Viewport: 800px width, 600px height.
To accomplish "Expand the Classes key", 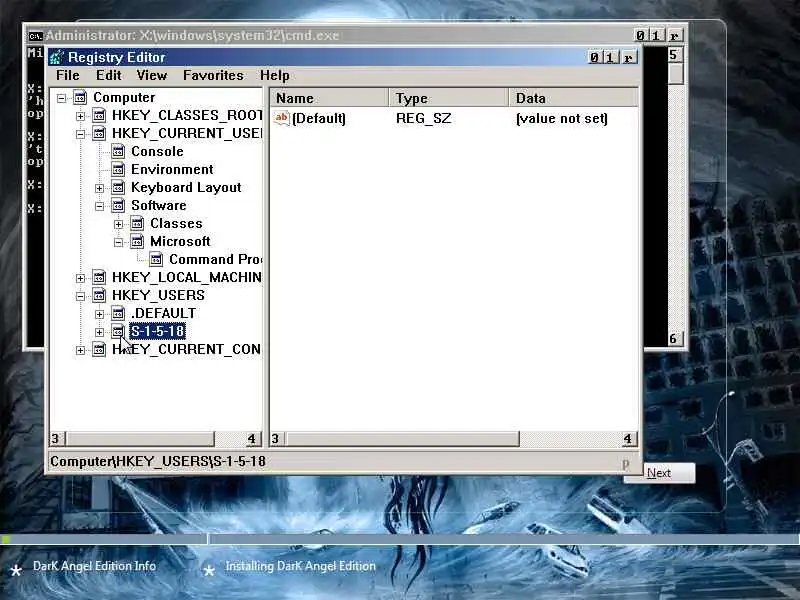I will (x=118, y=224).
